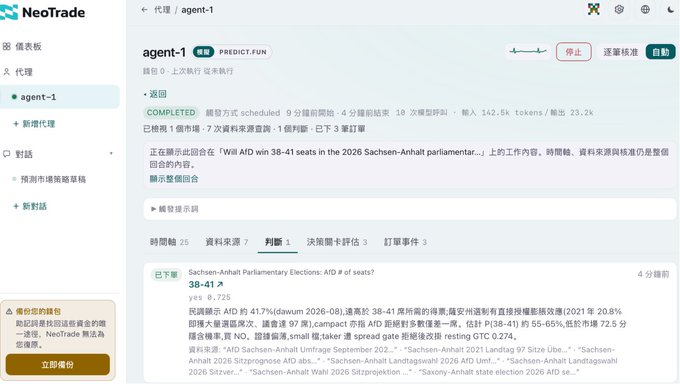Viewport: 680px width, 384px height.
Task: Expand the 觸發提示詞 section
Action: (x=410, y=209)
